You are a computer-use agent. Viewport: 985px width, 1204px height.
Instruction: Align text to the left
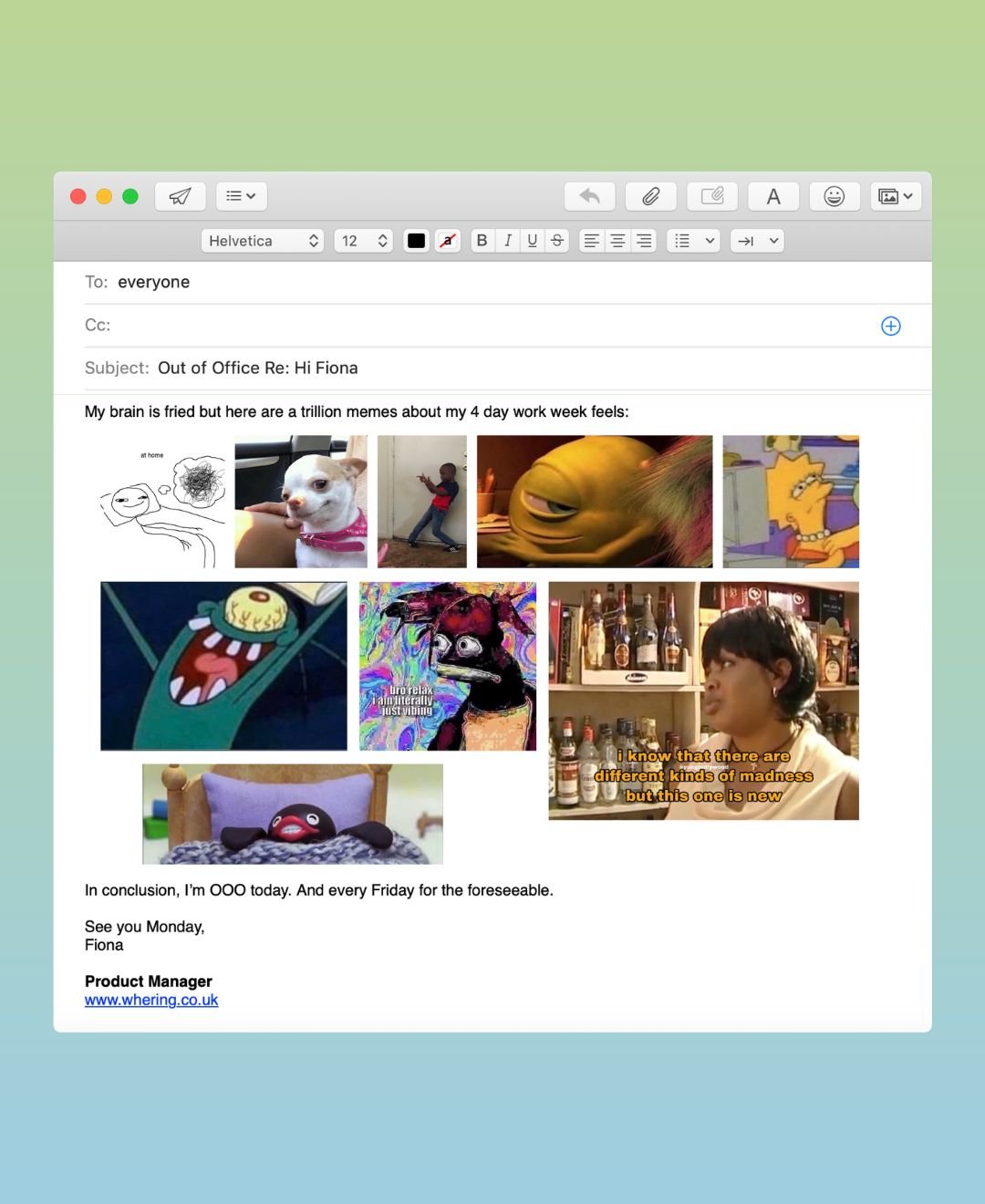tap(592, 241)
